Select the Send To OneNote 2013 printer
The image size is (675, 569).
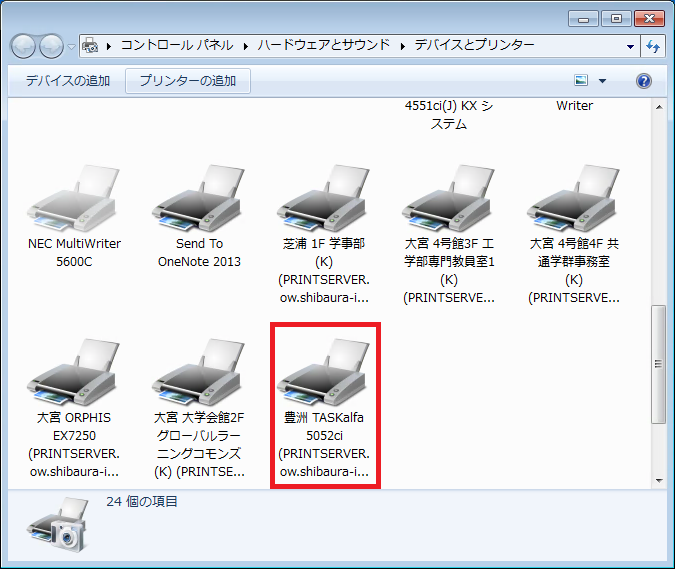[199, 203]
